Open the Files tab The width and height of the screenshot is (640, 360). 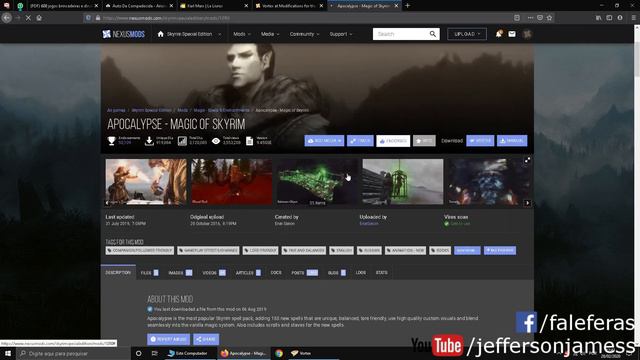click(x=149, y=273)
